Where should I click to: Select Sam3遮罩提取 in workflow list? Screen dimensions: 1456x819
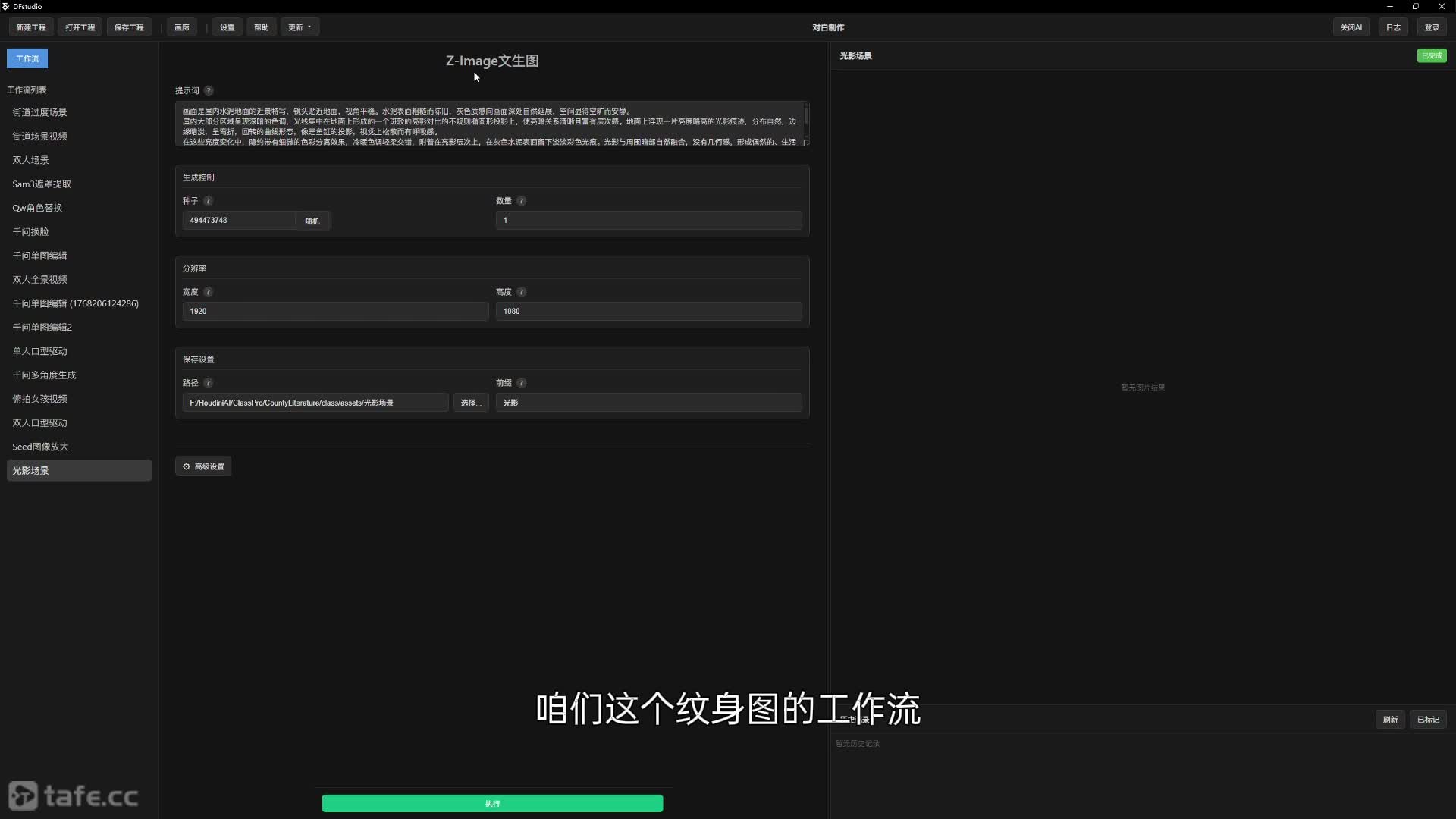42,184
